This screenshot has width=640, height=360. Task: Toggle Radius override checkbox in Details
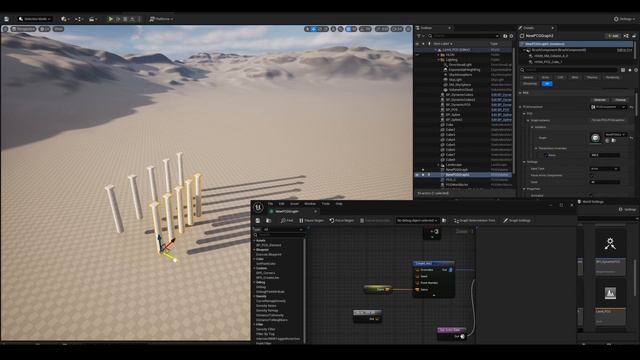coord(546,155)
